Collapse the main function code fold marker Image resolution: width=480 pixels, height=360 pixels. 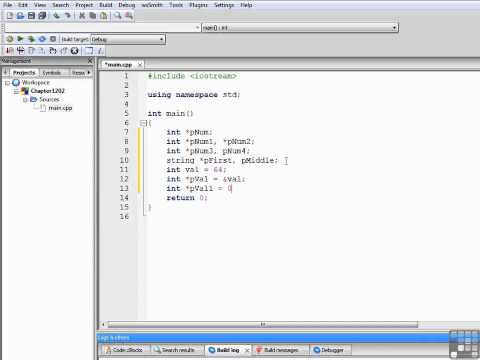(143, 123)
